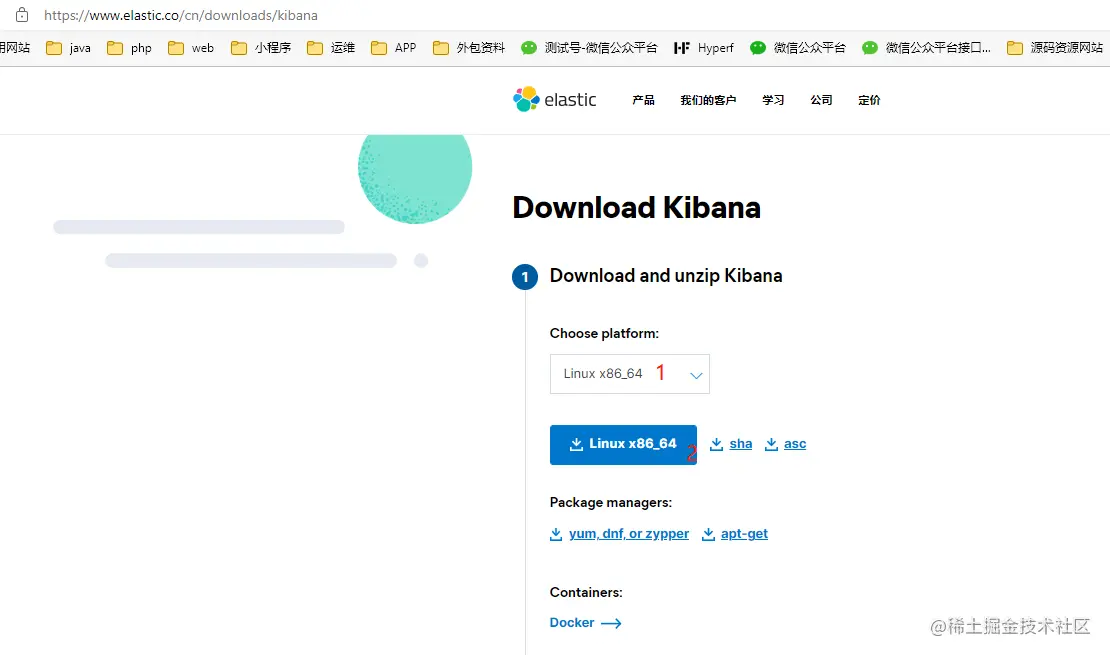Viewport: 1110px width, 655px height.
Task: Click the Package managers label
Action: coord(611,503)
